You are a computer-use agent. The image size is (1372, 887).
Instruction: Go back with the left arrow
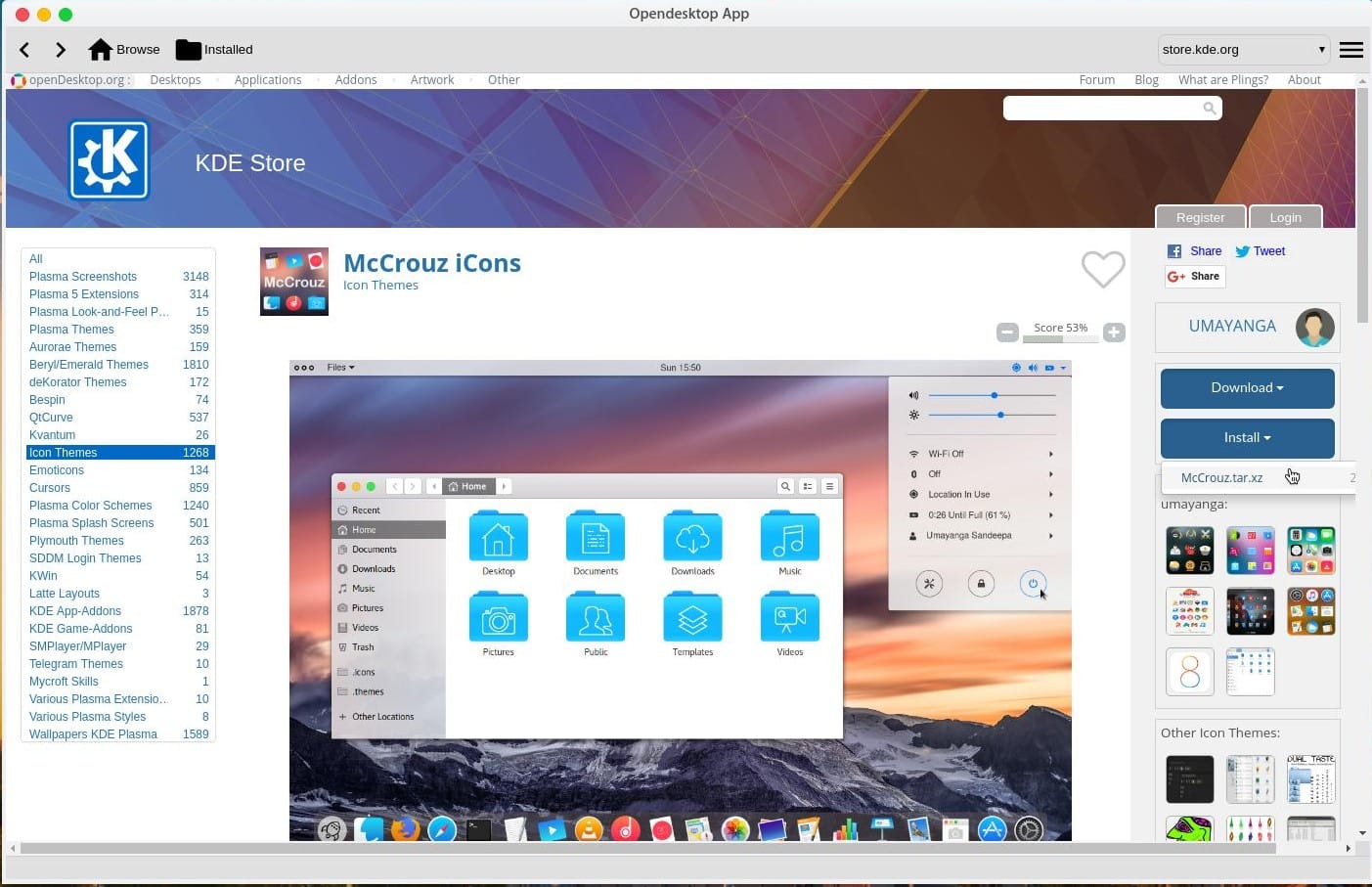(x=24, y=50)
